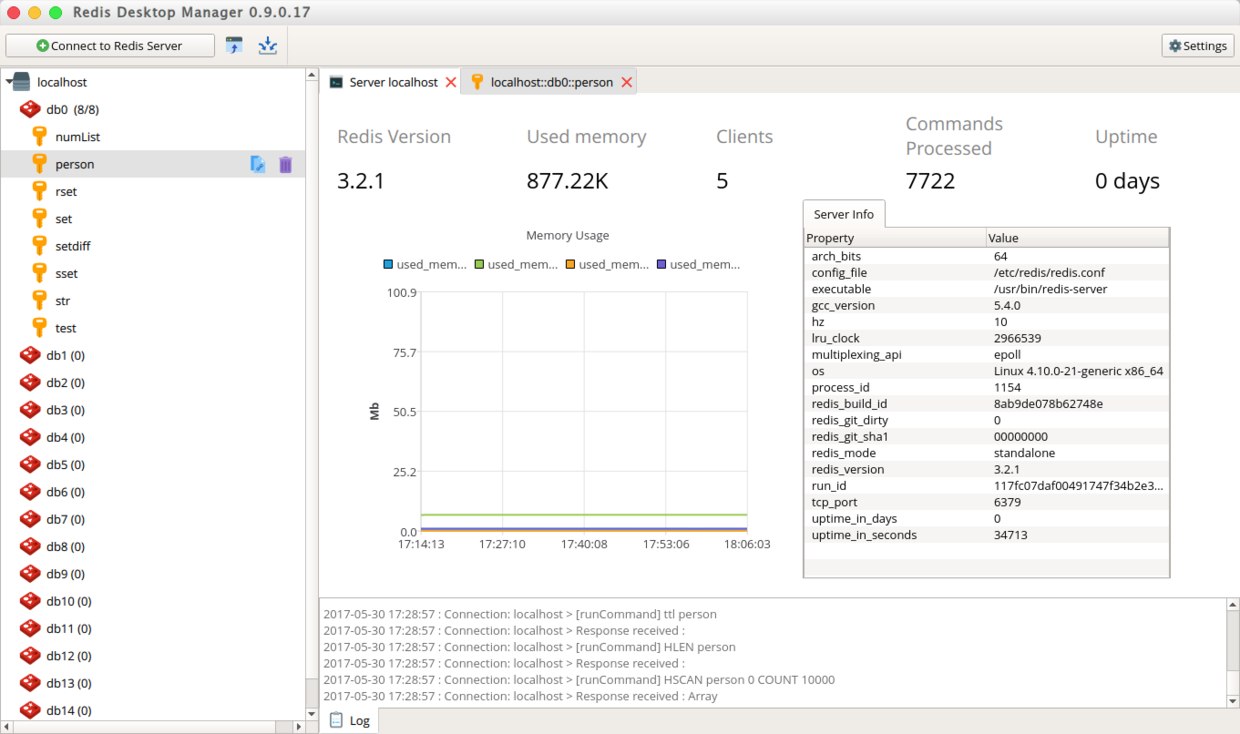Click the key icon beside test

click(40, 327)
